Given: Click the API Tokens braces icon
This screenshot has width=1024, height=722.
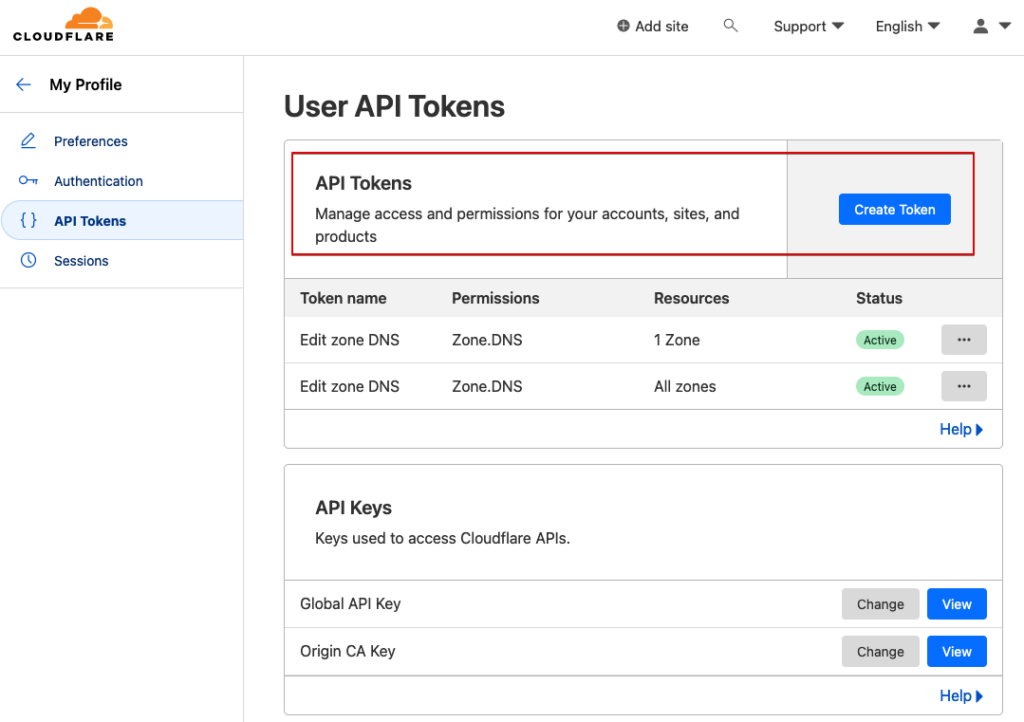Looking at the screenshot, I should 28,221.
